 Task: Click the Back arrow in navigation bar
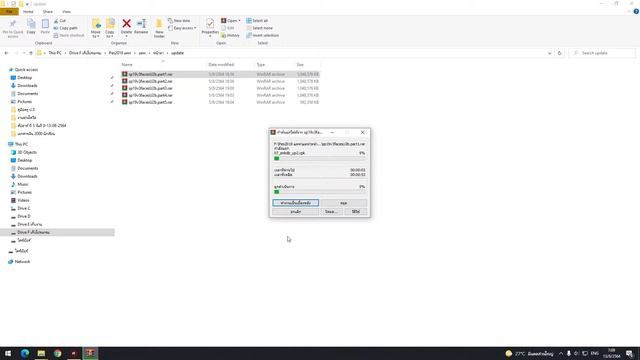tap(6, 53)
